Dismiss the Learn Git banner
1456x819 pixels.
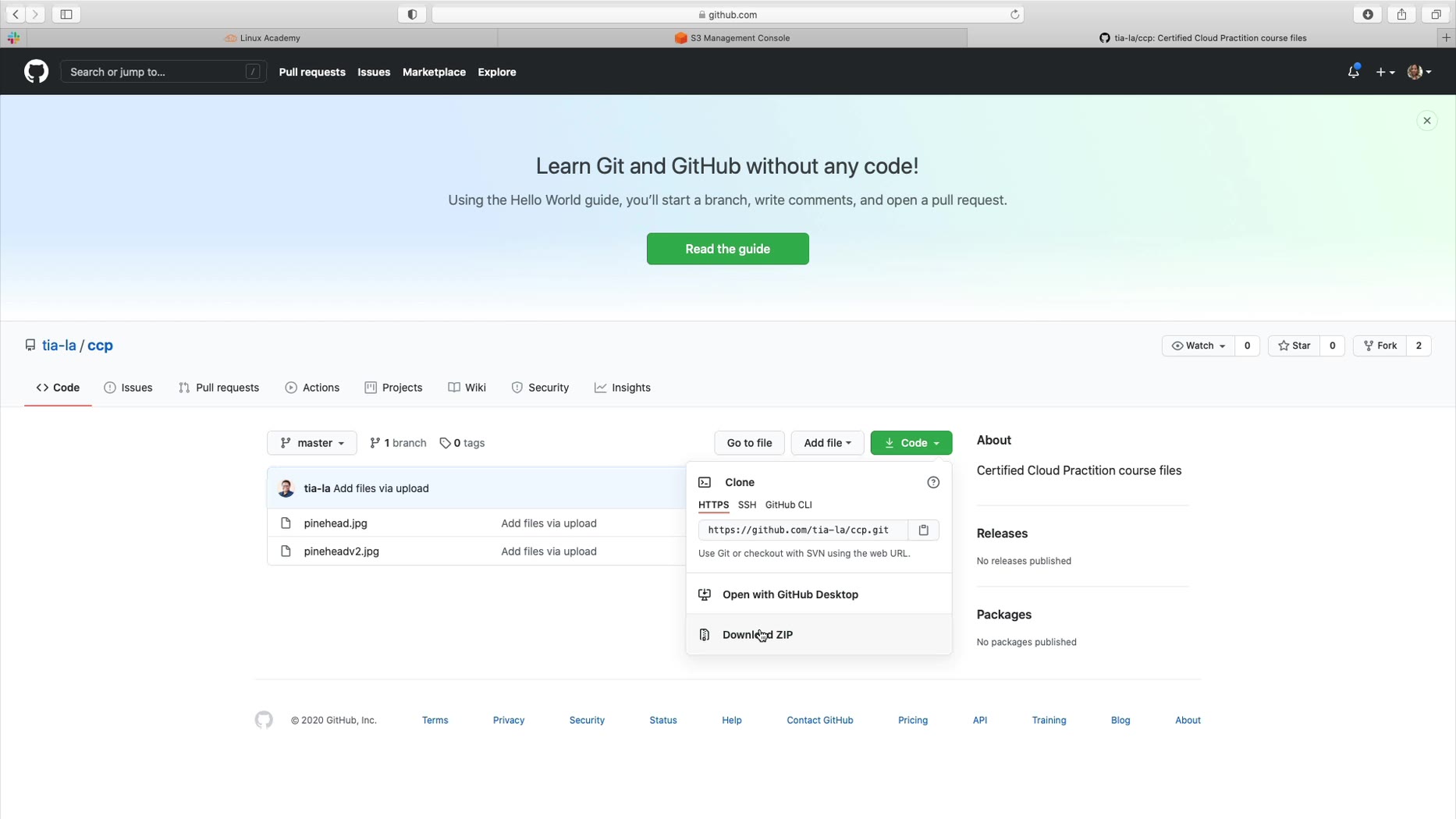point(1427,121)
